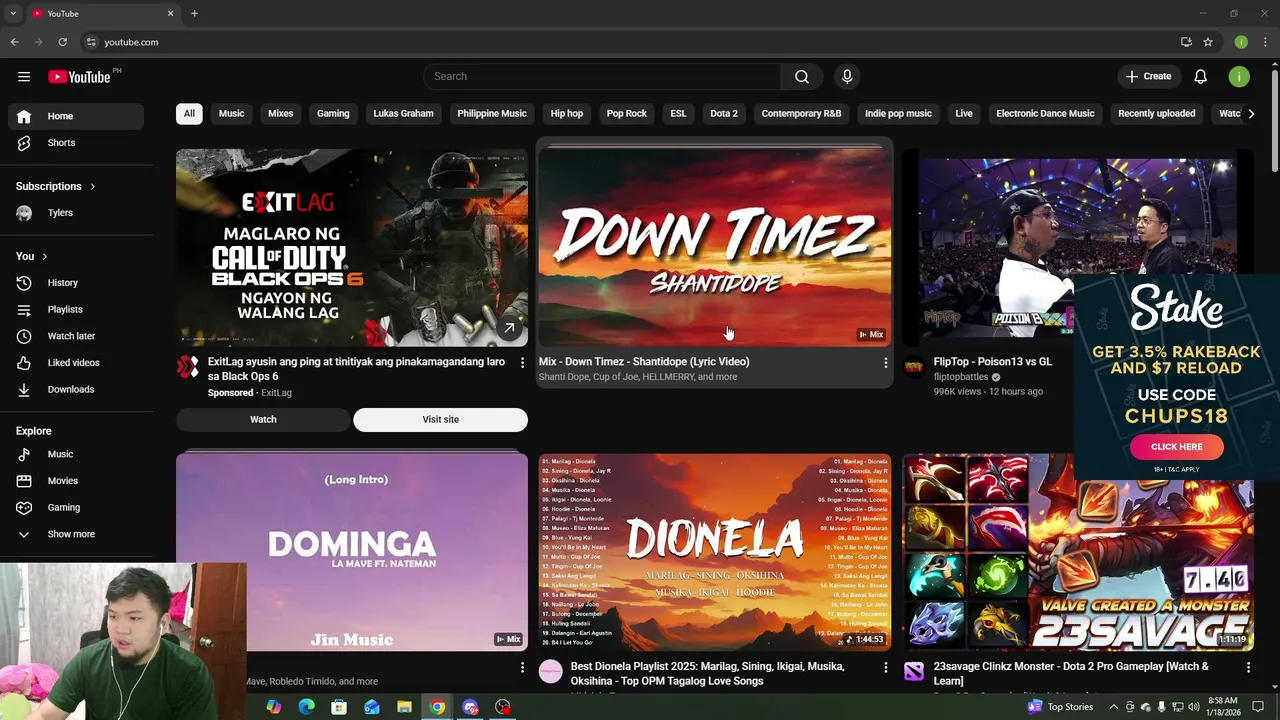1280x720 pixels.
Task: Show more filter chips with arrow
Action: point(1251,113)
